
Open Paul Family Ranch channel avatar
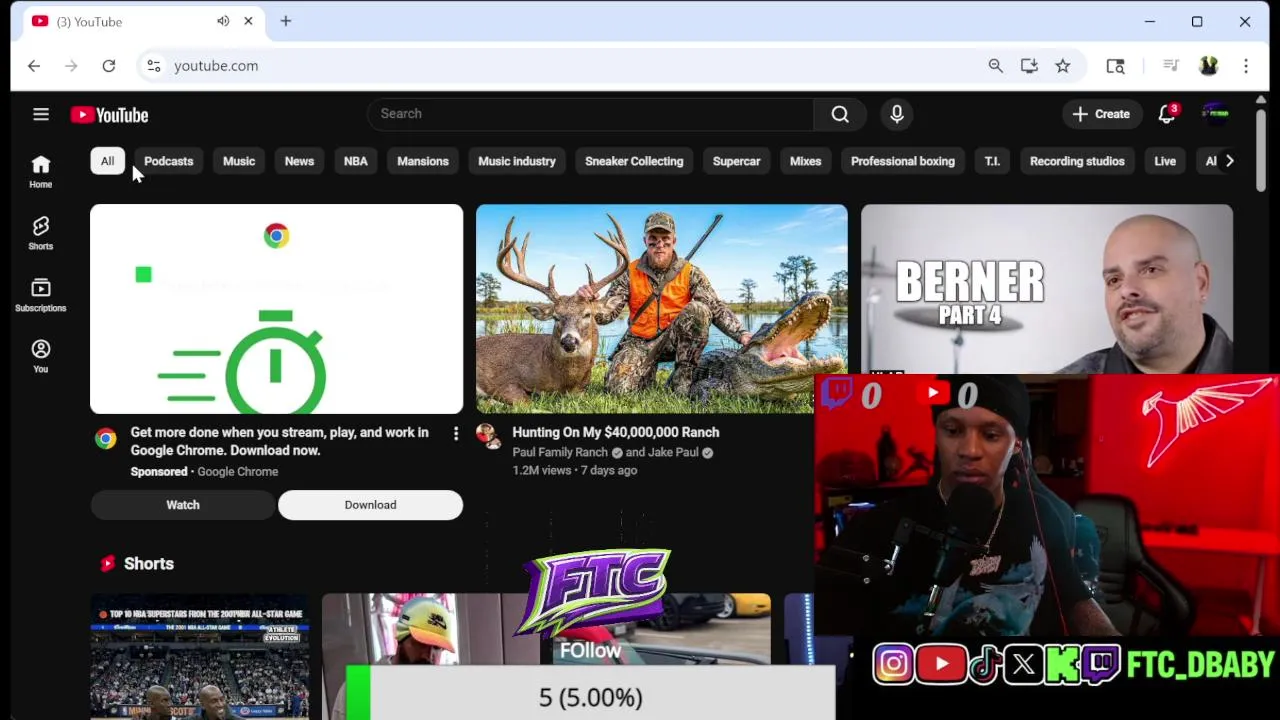point(487,436)
